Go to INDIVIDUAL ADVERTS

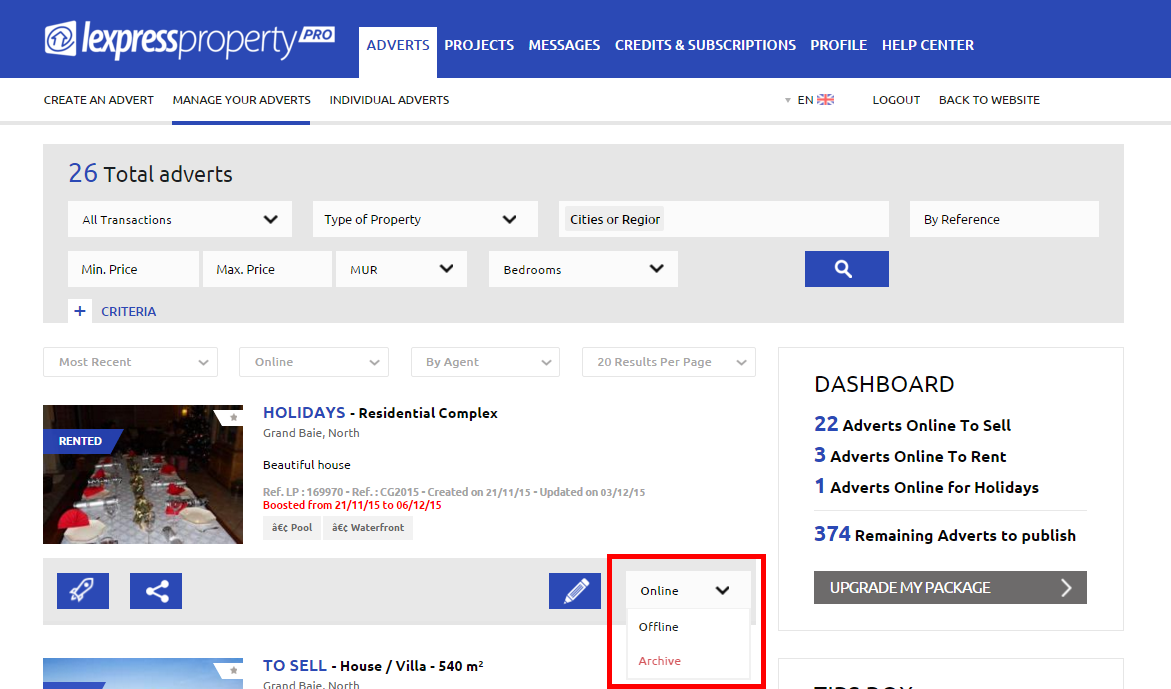coord(389,100)
